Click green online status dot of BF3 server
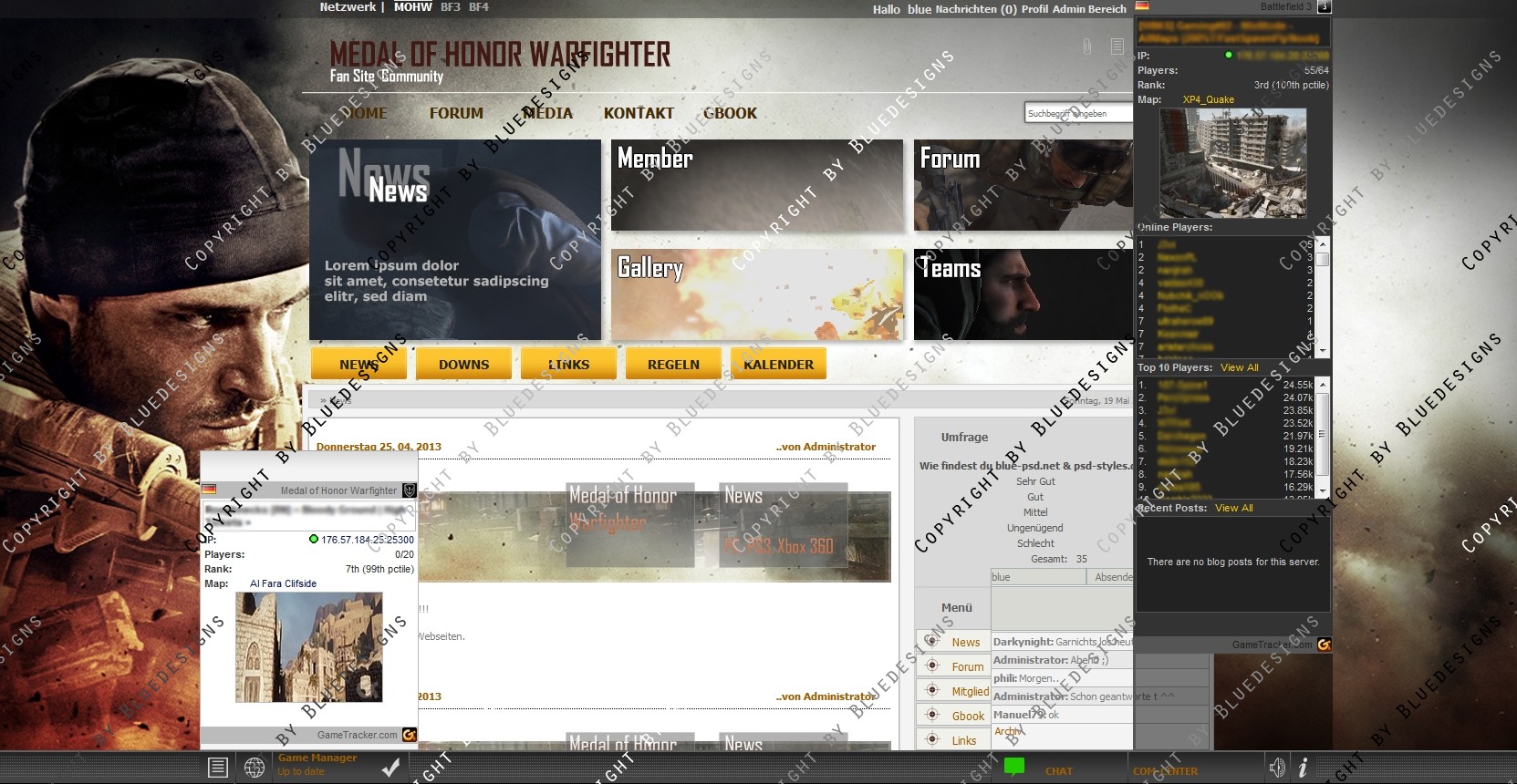Viewport: 1517px width, 784px height. 1229,56
